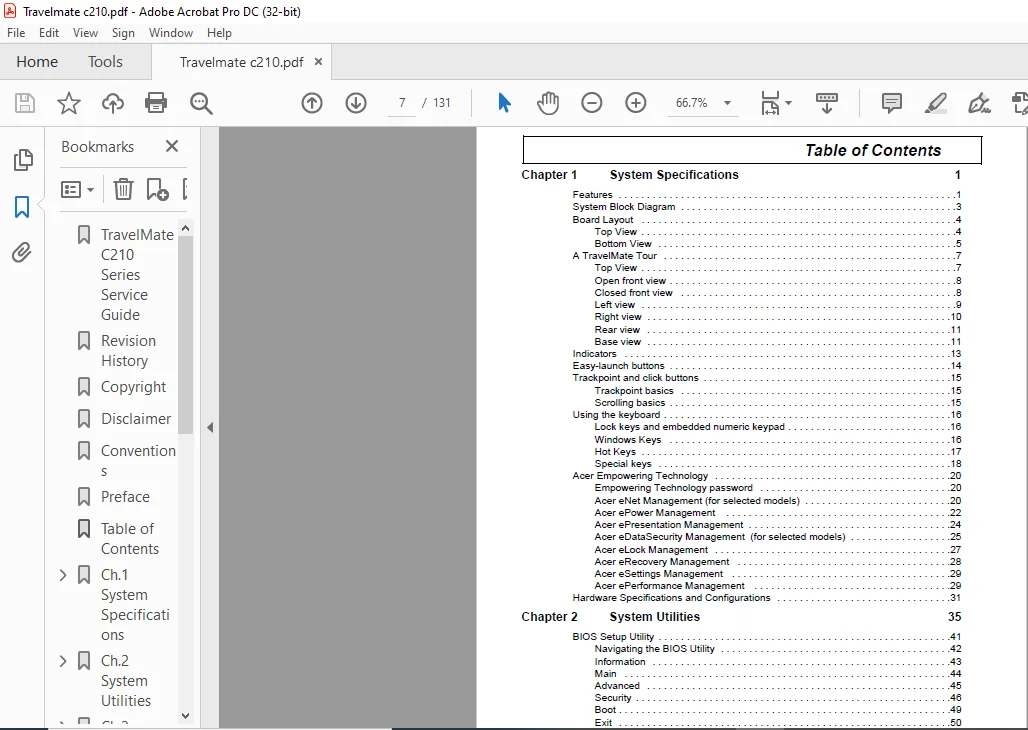Toggle the Bookmarks panel icon
The image size is (1028, 730).
point(22,207)
